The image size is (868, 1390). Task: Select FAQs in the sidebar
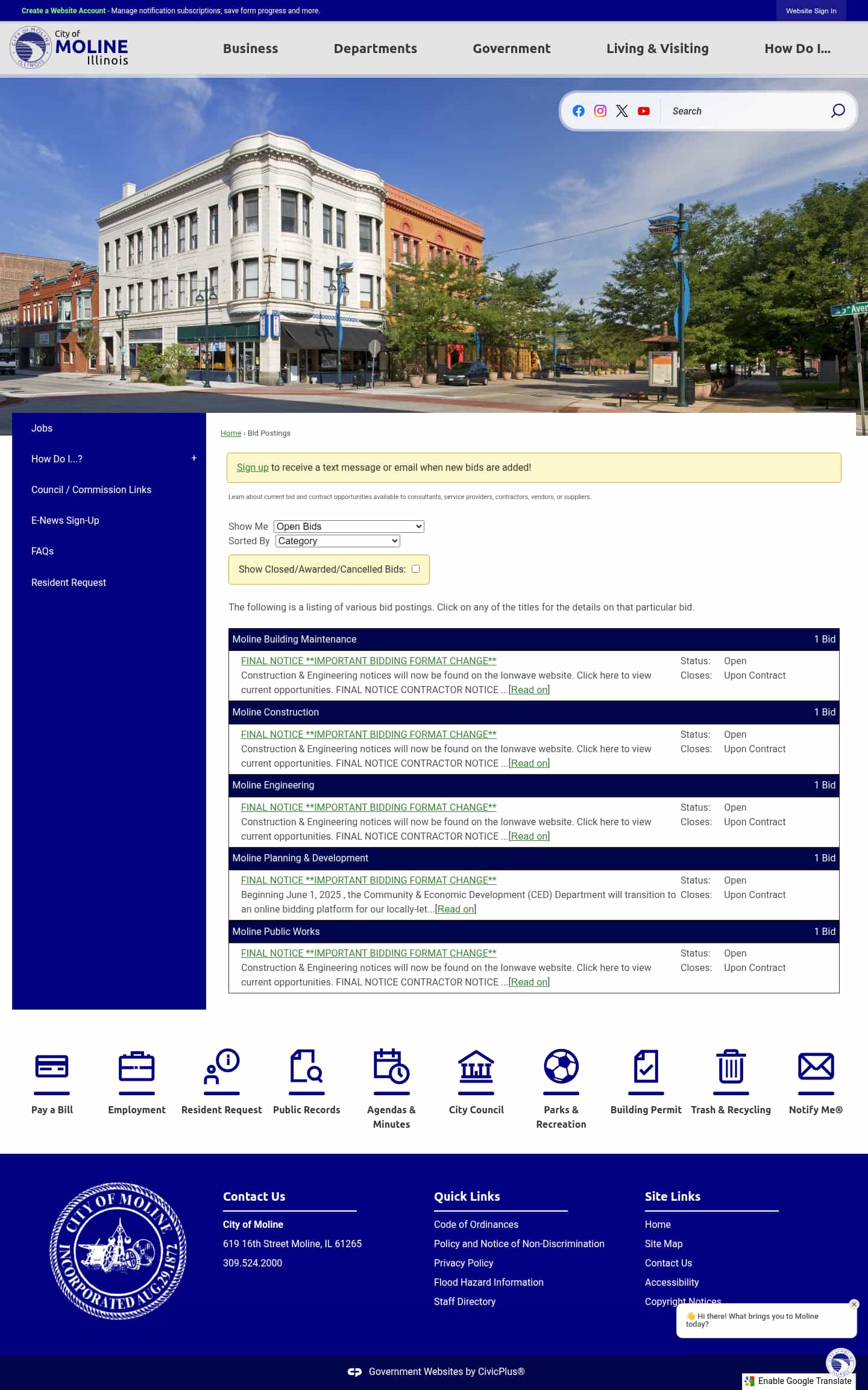point(42,551)
